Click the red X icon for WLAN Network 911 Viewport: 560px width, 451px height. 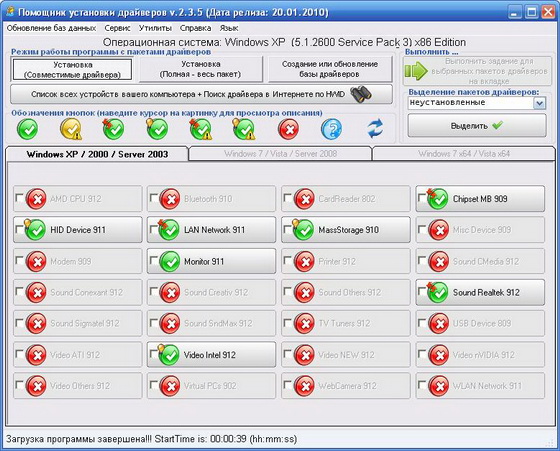click(439, 386)
